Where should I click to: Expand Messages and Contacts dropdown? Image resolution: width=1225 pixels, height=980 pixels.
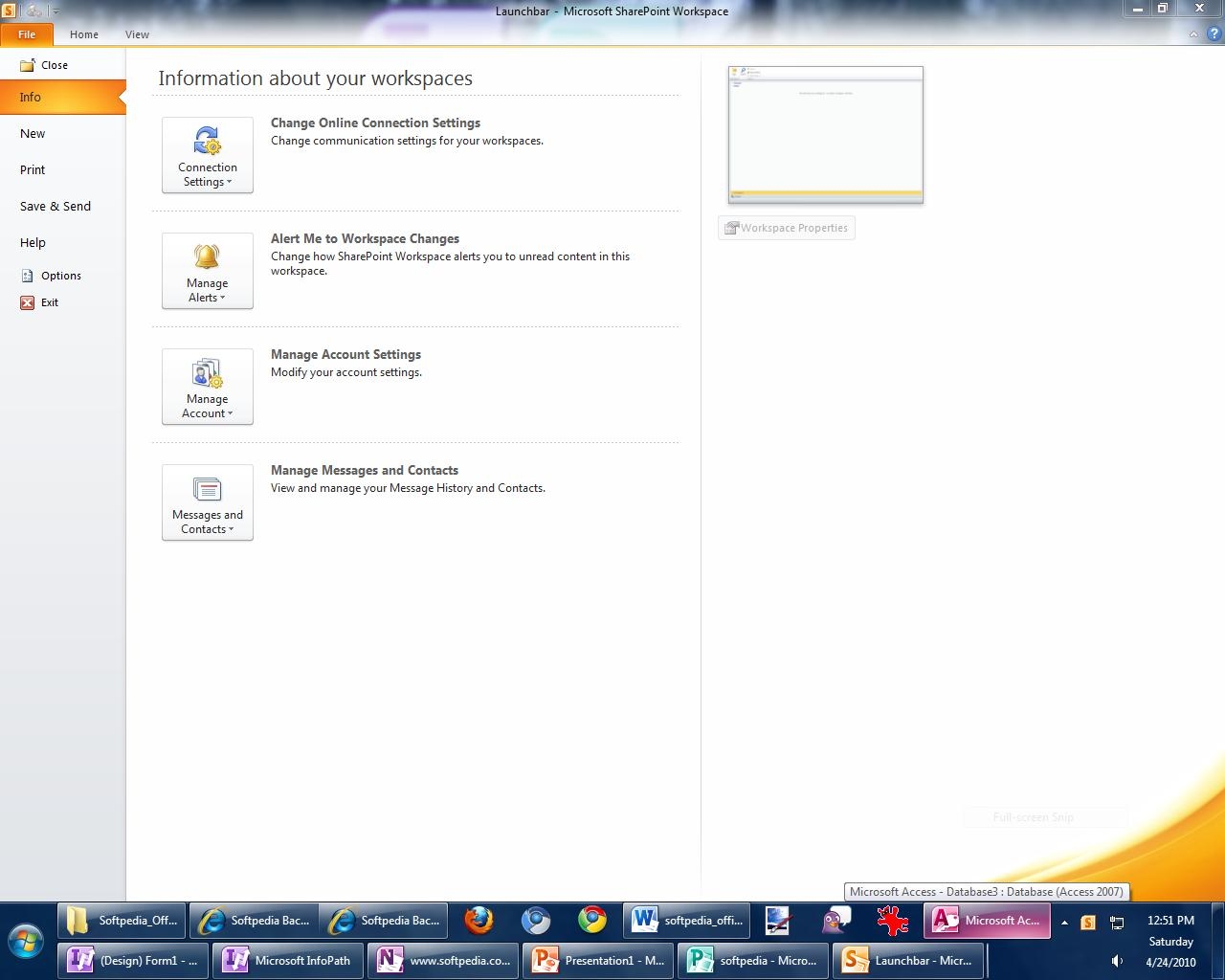(x=208, y=502)
